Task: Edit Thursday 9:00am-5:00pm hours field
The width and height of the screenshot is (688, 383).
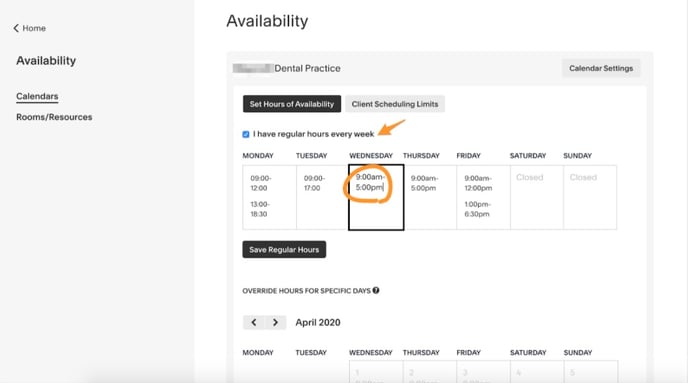Action: tap(430, 197)
